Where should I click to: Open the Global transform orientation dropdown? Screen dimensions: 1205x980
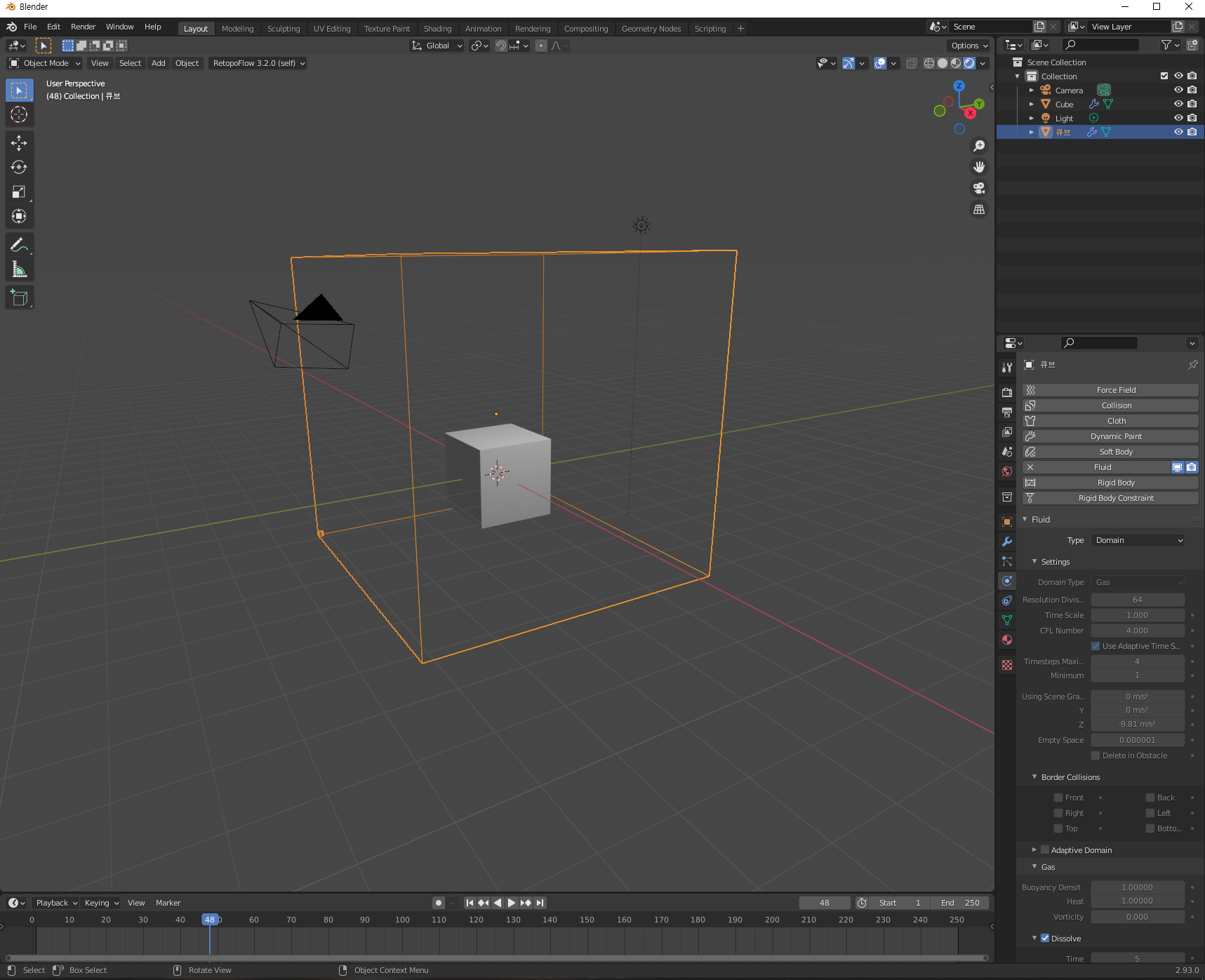pos(437,46)
